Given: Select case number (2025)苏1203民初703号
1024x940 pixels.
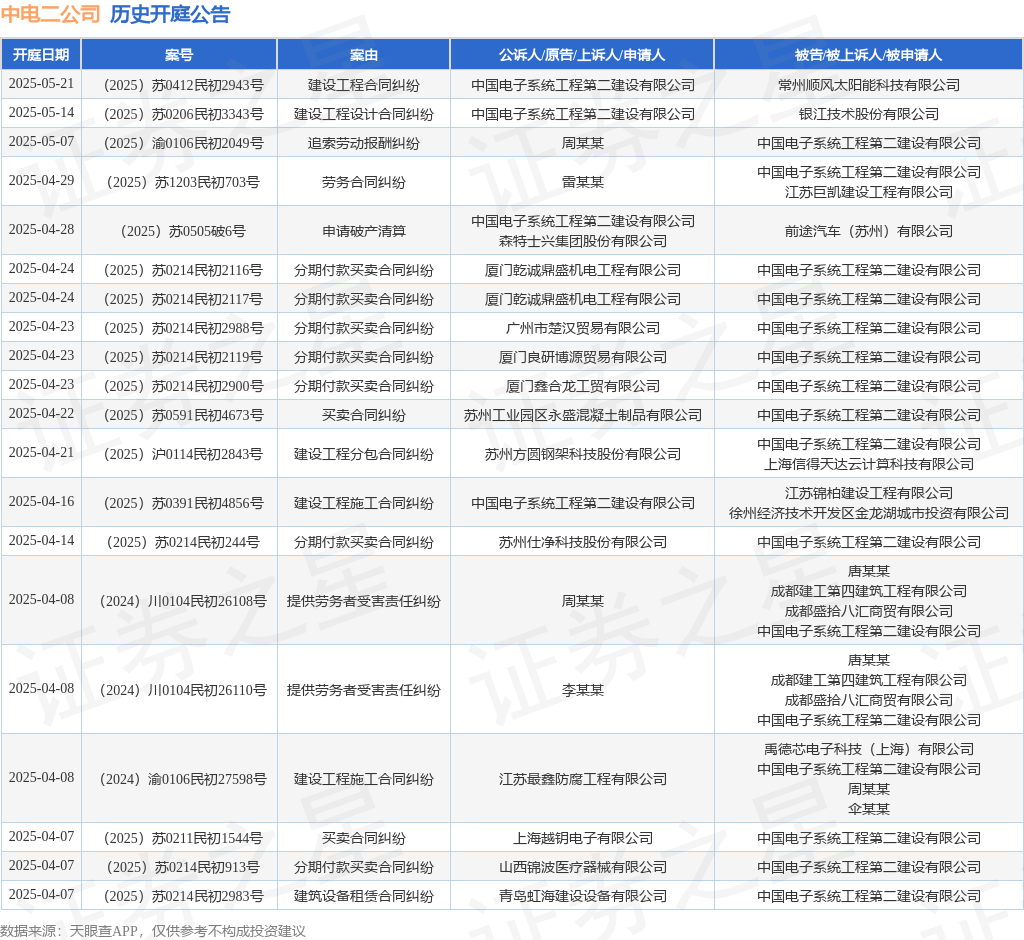Looking at the screenshot, I should click(184, 182).
